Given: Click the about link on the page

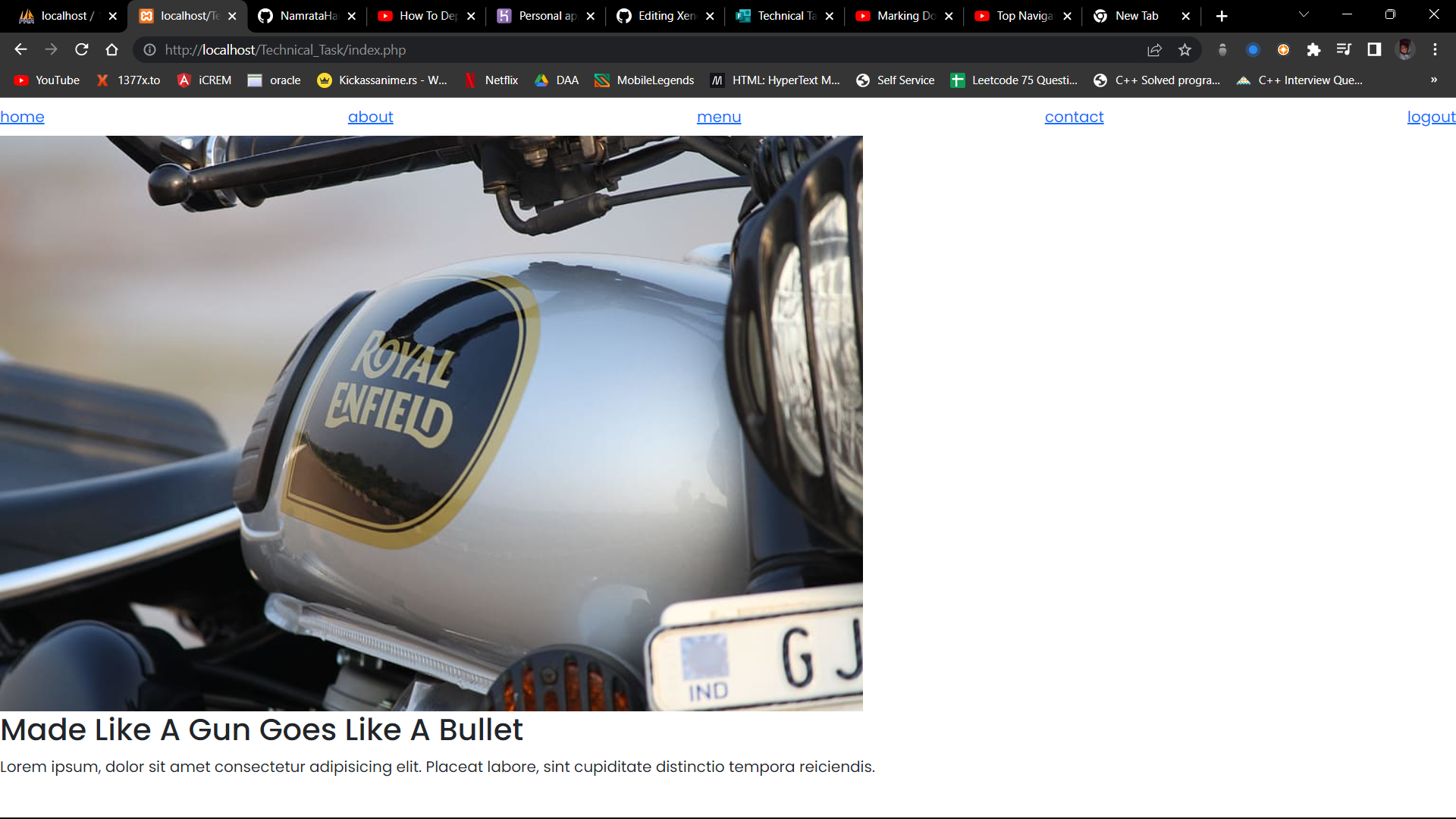Looking at the screenshot, I should click(x=370, y=118).
